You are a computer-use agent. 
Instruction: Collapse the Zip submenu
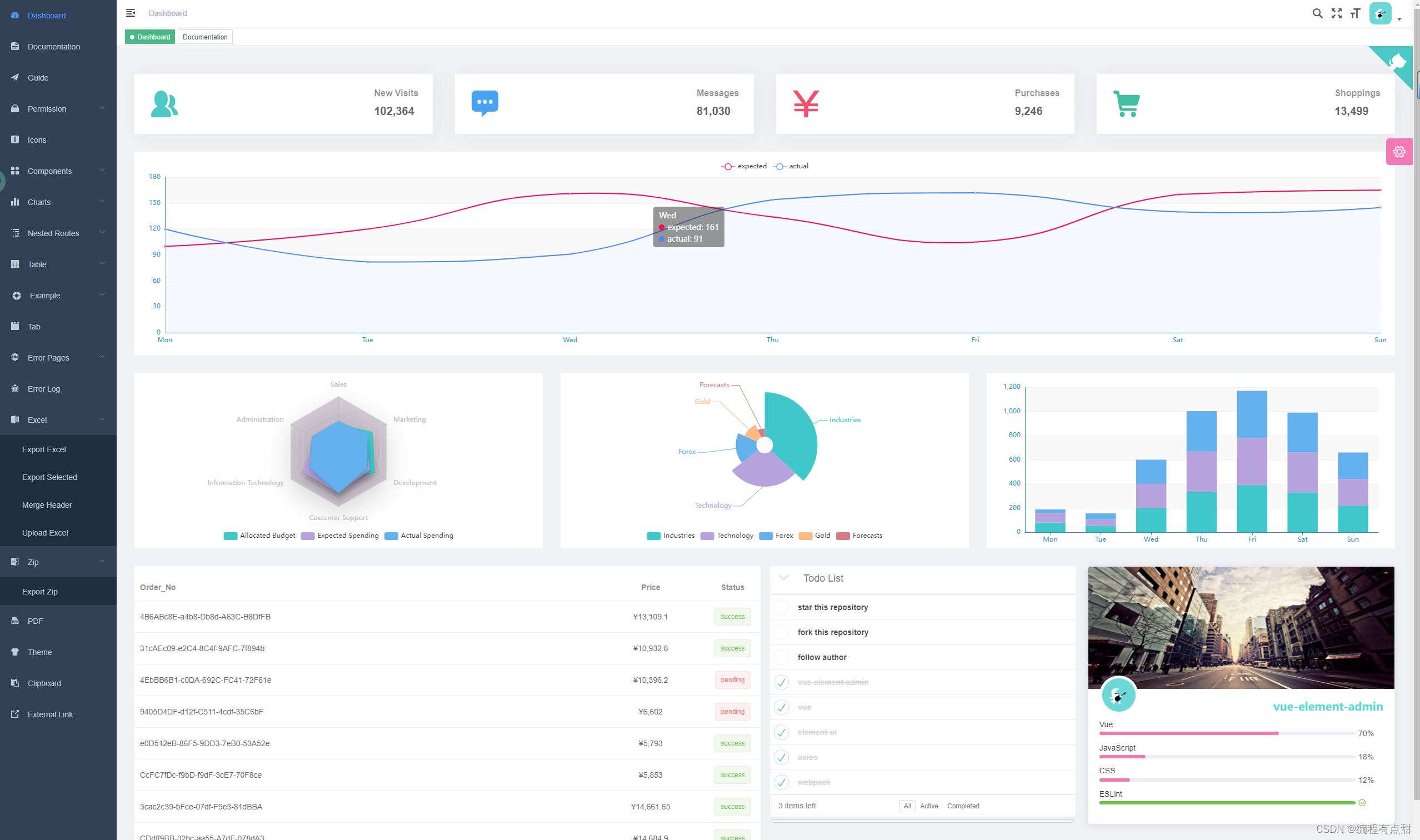(x=102, y=562)
